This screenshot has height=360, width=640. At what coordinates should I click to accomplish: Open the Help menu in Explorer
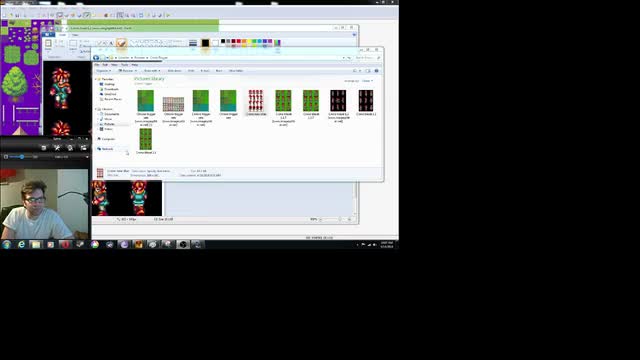(x=135, y=65)
